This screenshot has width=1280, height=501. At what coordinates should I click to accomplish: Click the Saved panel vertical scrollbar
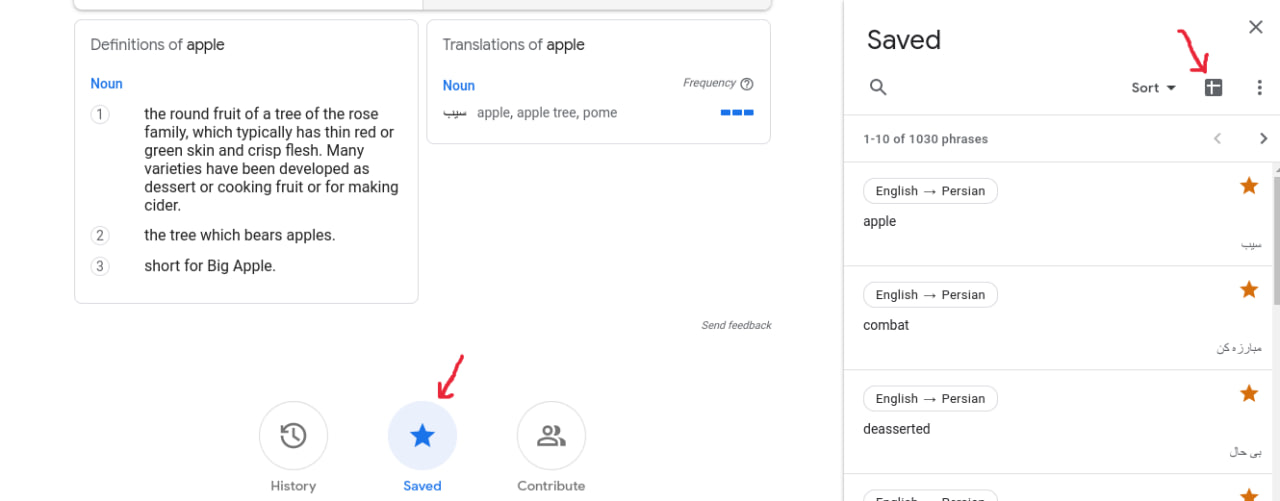click(x=1275, y=240)
